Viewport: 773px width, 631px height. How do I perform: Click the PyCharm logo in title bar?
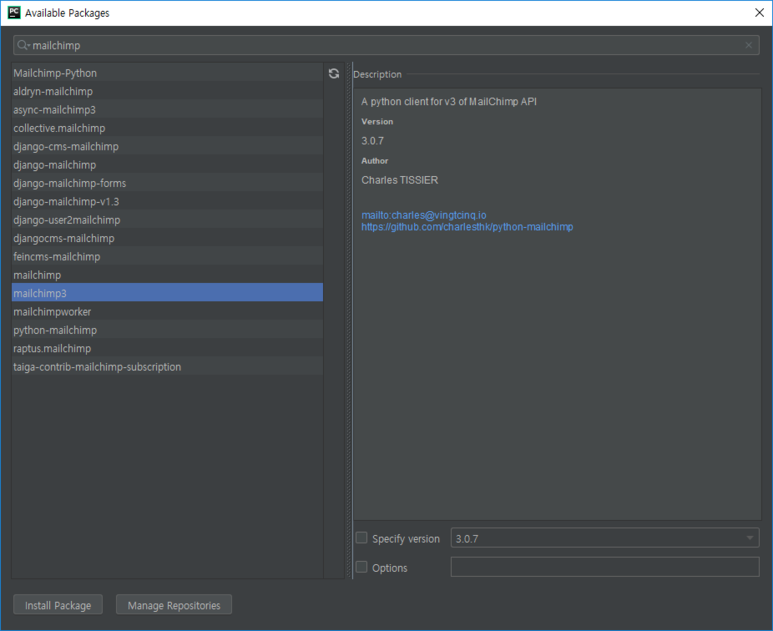[x=14, y=12]
